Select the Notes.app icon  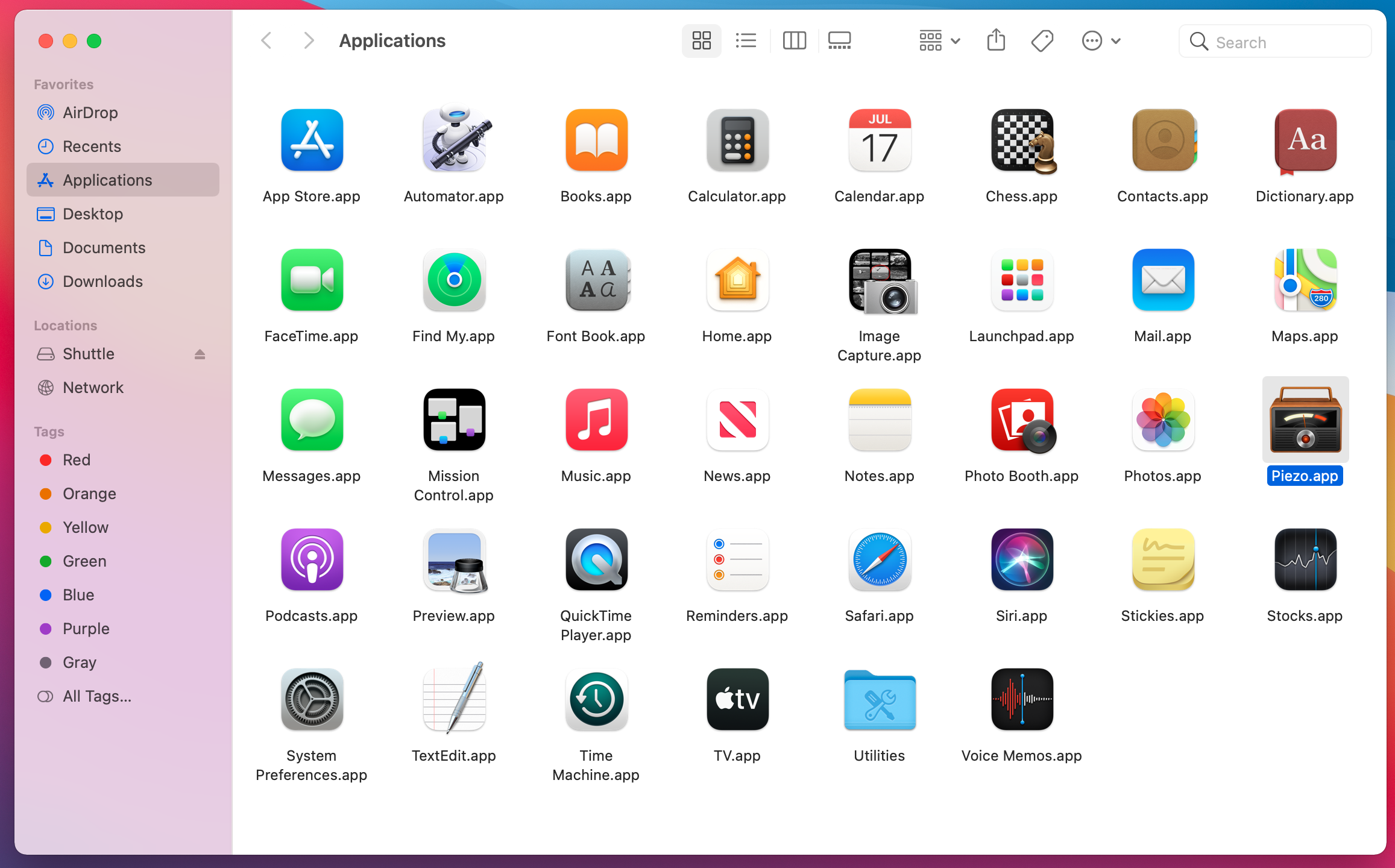[880, 420]
